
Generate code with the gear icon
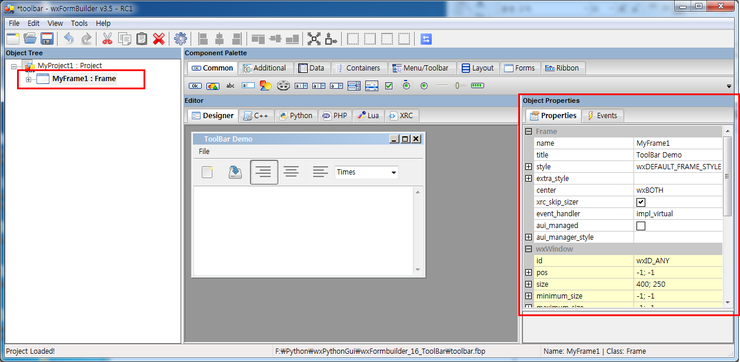click(x=180, y=39)
